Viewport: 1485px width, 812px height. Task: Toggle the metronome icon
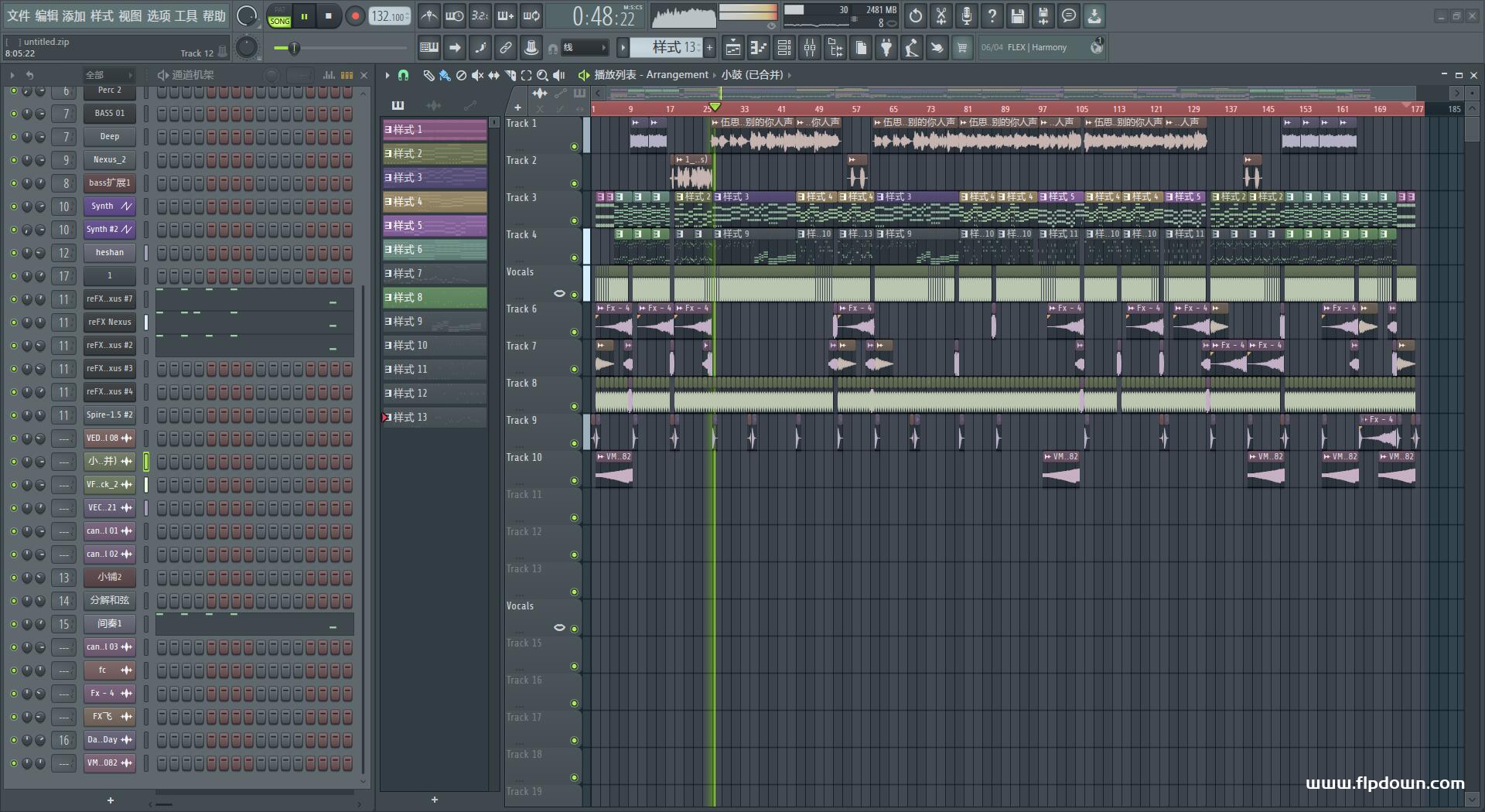429,15
